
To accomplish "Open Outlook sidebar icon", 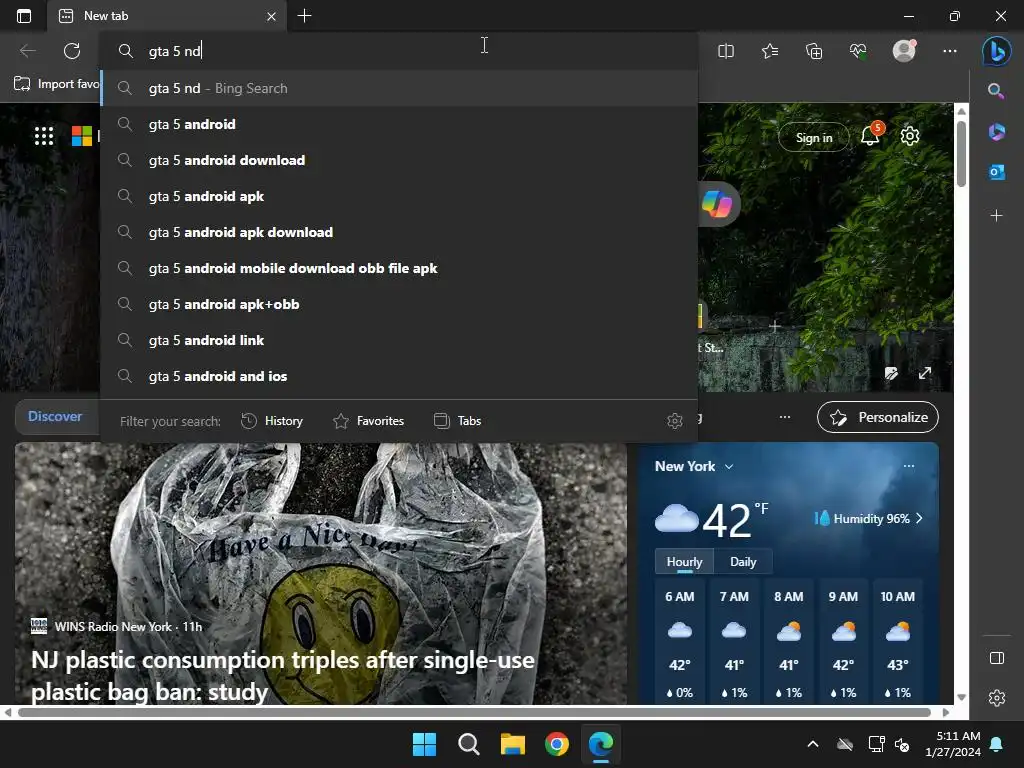I will 996,172.
